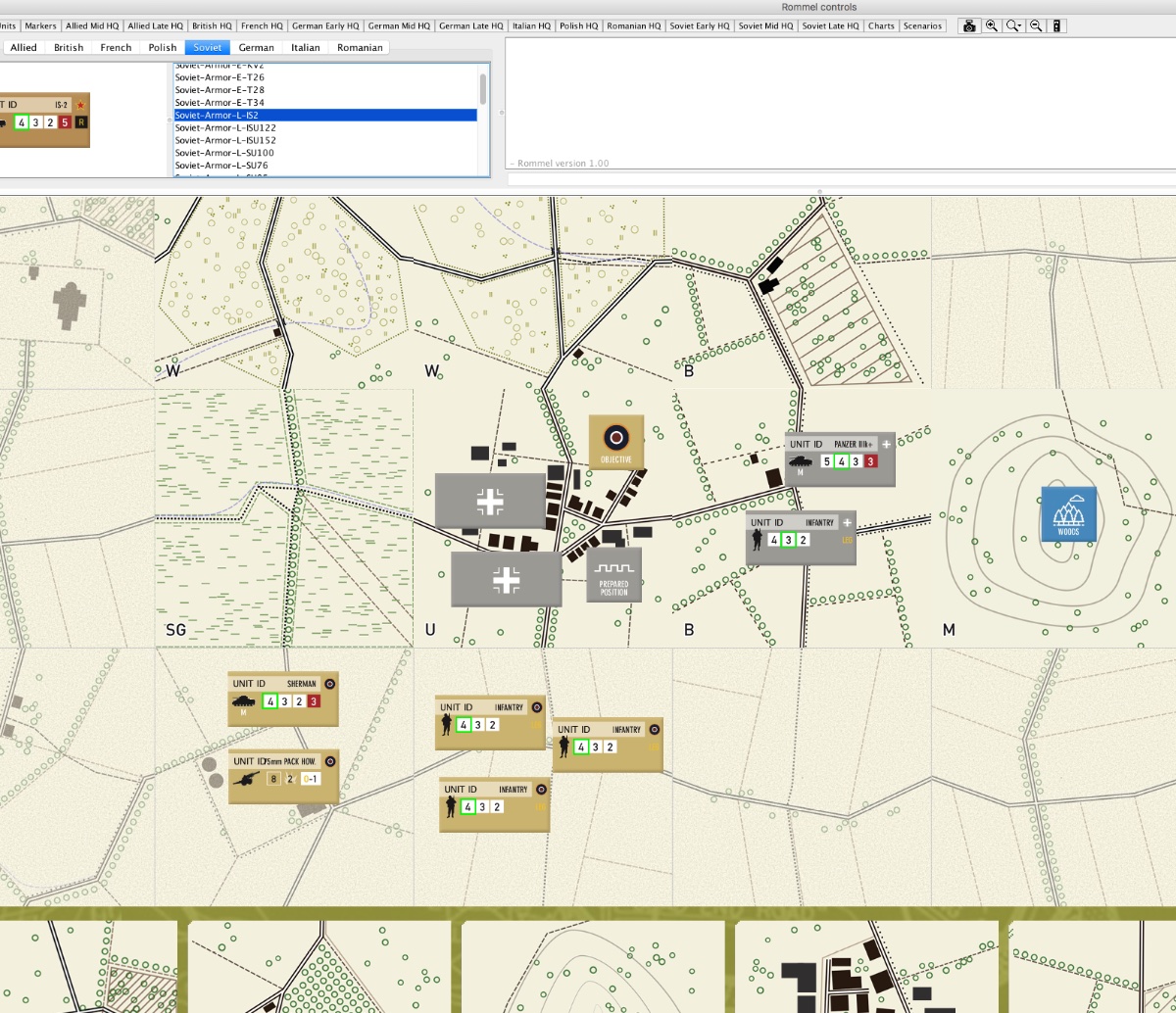Select the 75mm Pack How artillery counter
The height and width of the screenshot is (1013, 1176).
[283, 777]
